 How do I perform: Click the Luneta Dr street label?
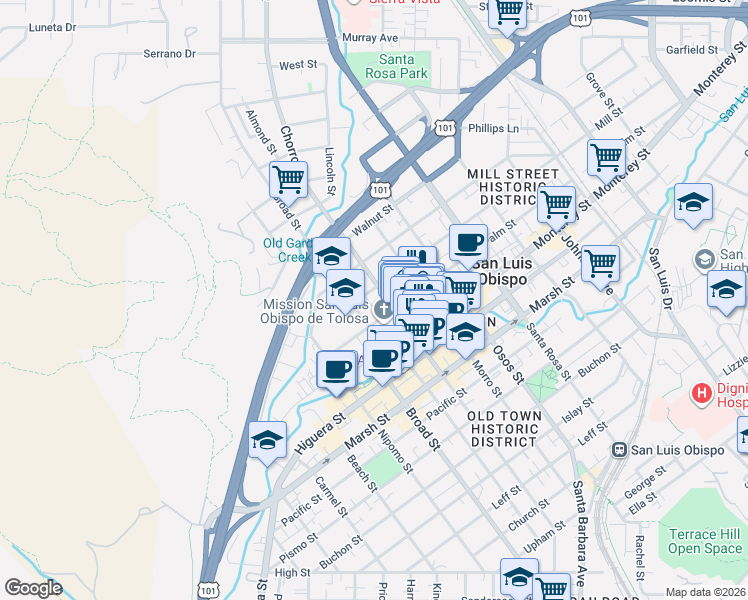pos(52,27)
